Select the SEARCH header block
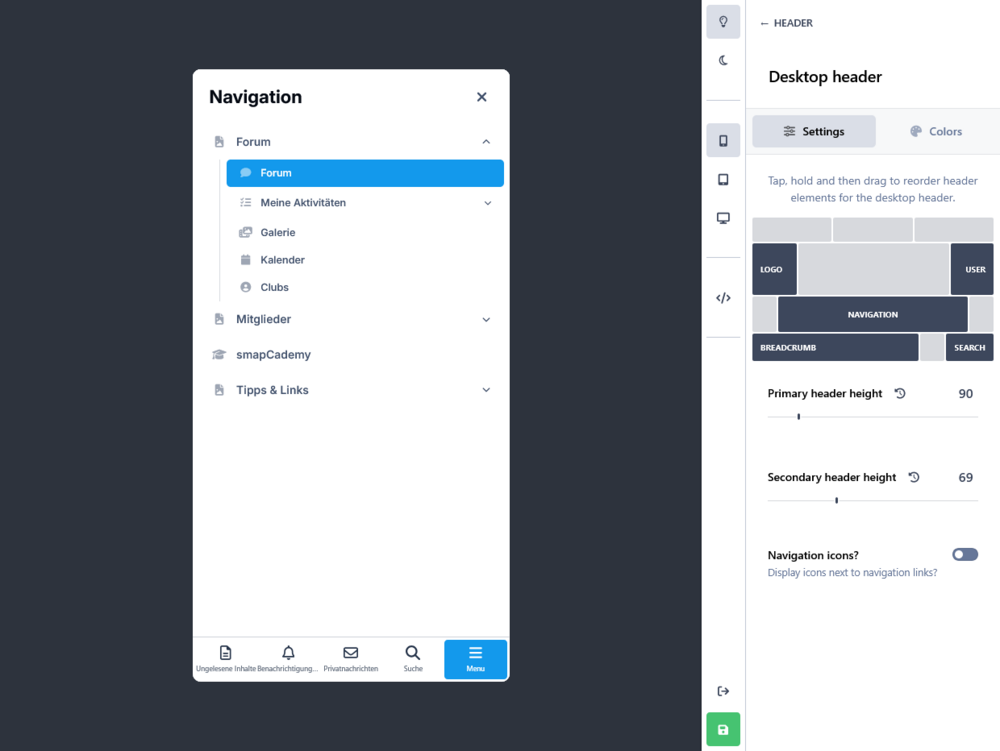 pyautogui.click(x=969, y=347)
